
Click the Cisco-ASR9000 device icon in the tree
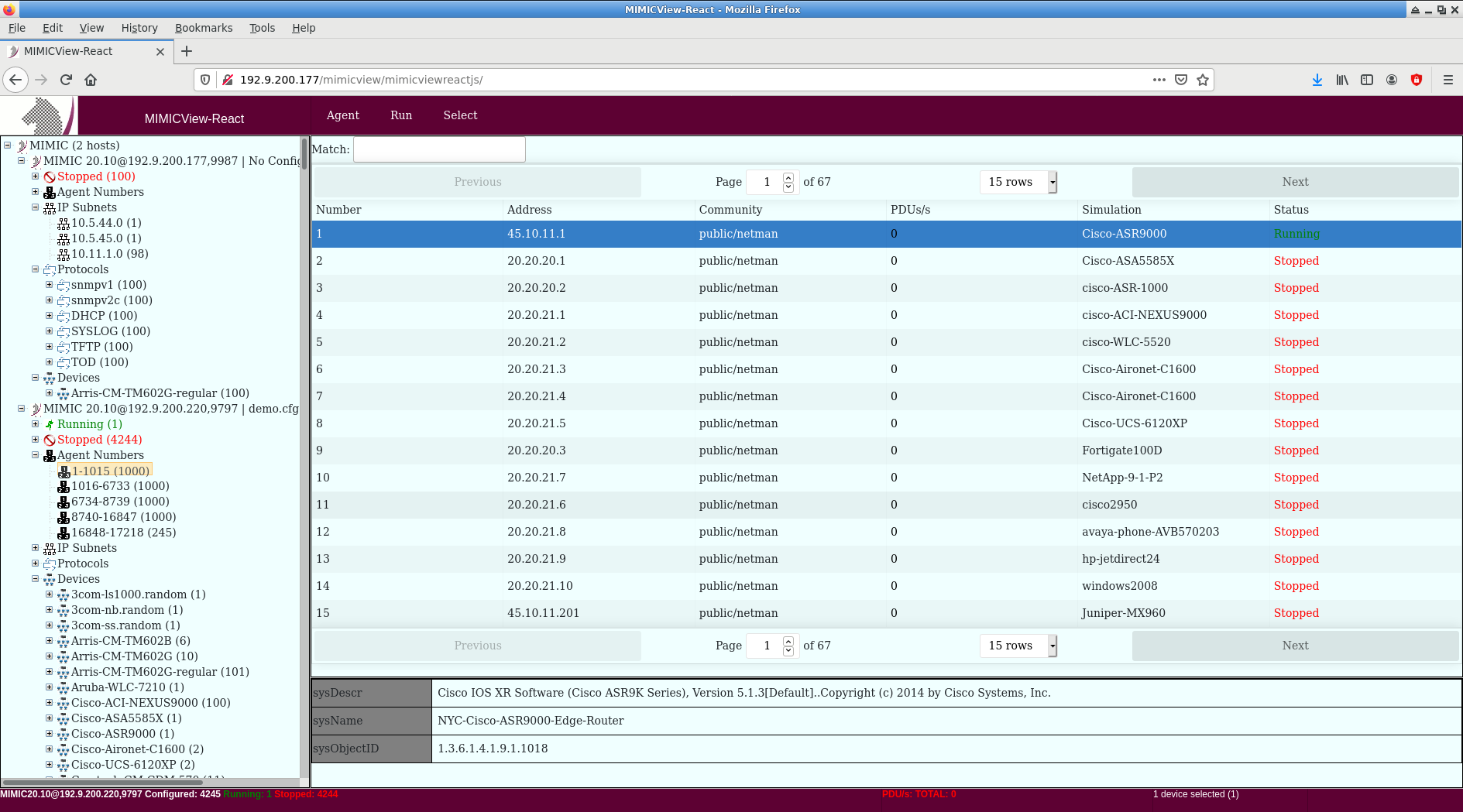[64, 734]
